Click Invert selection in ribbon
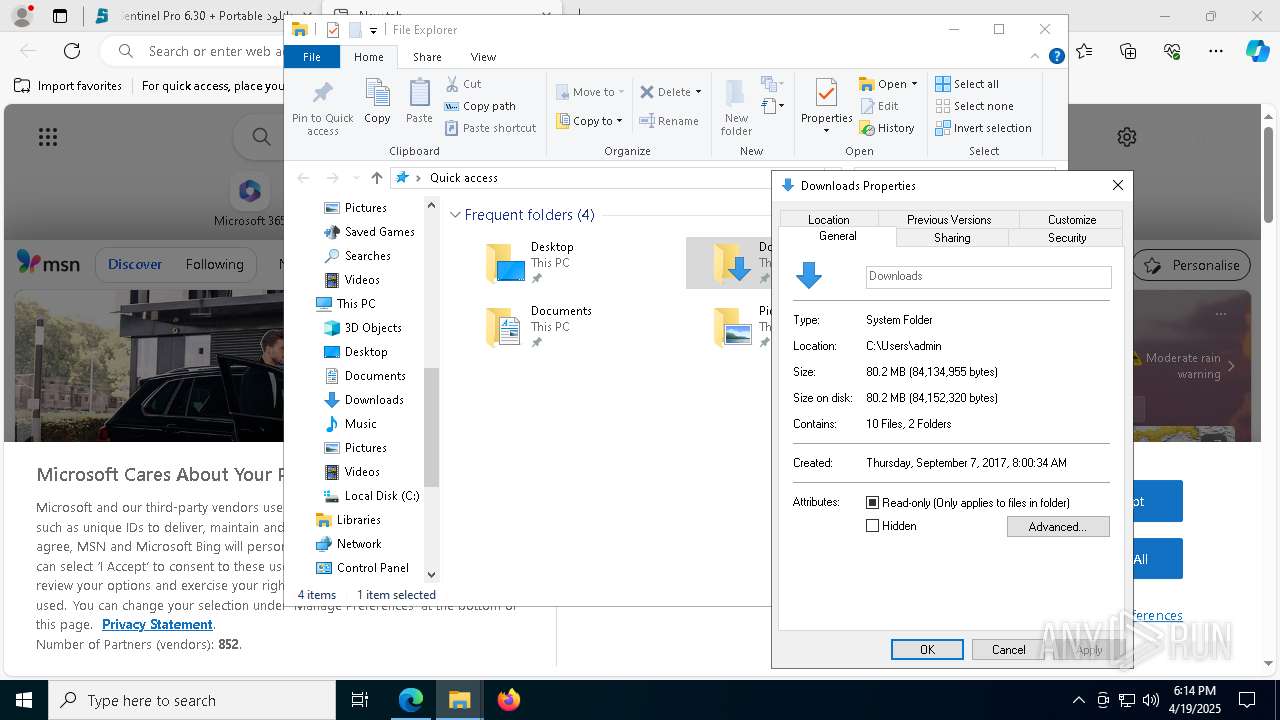The height and width of the screenshot is (720, 1280). click(x=983, y=128)
